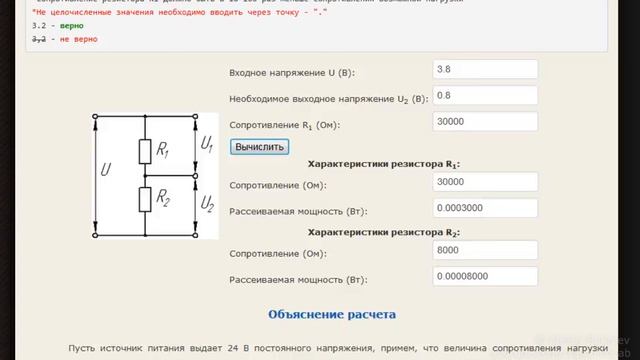This screenshot has height=360, width=640.
Task: Select R2 resistance result field 8000
Action: tap(485, 250)
